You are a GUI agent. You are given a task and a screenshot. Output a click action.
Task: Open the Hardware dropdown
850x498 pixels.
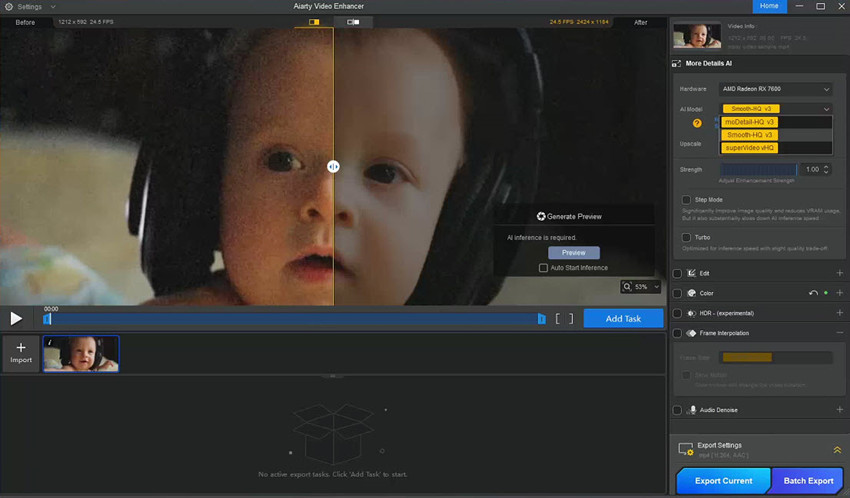click(776, 89)
